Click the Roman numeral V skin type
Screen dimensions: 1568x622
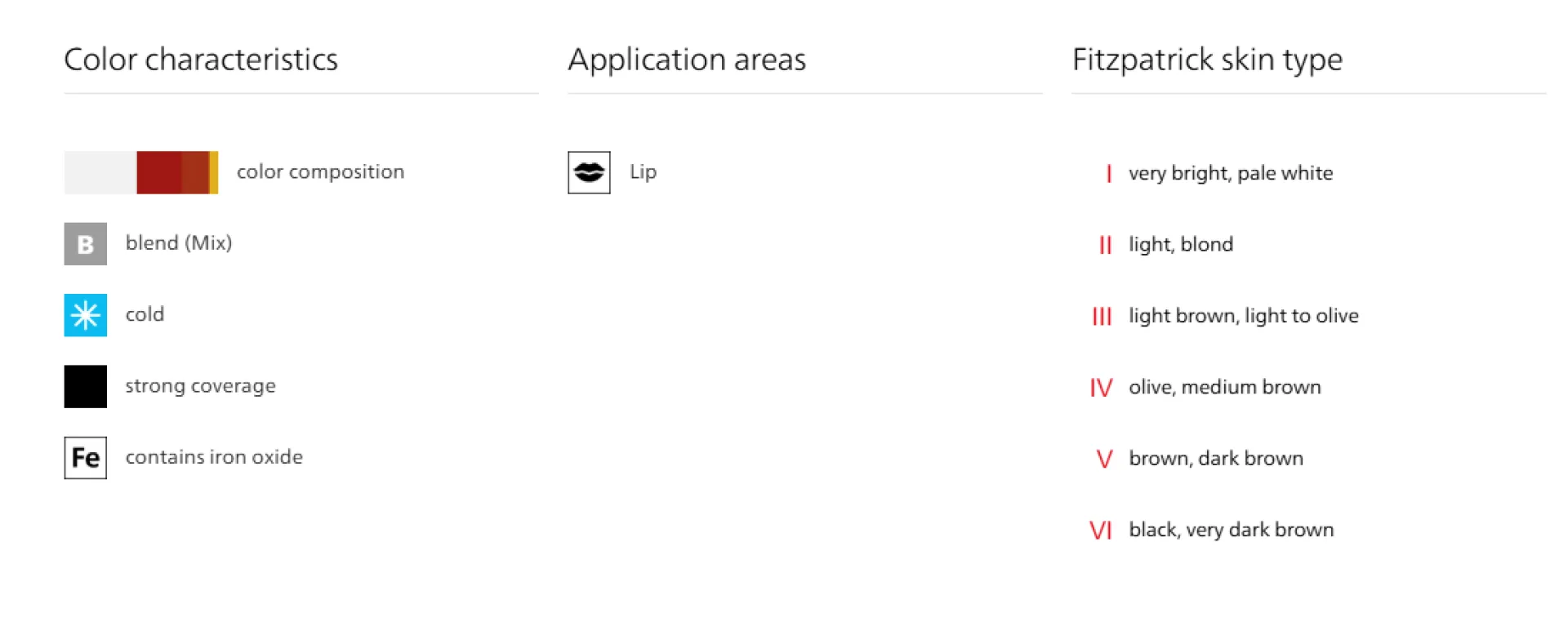(1104, 459)
